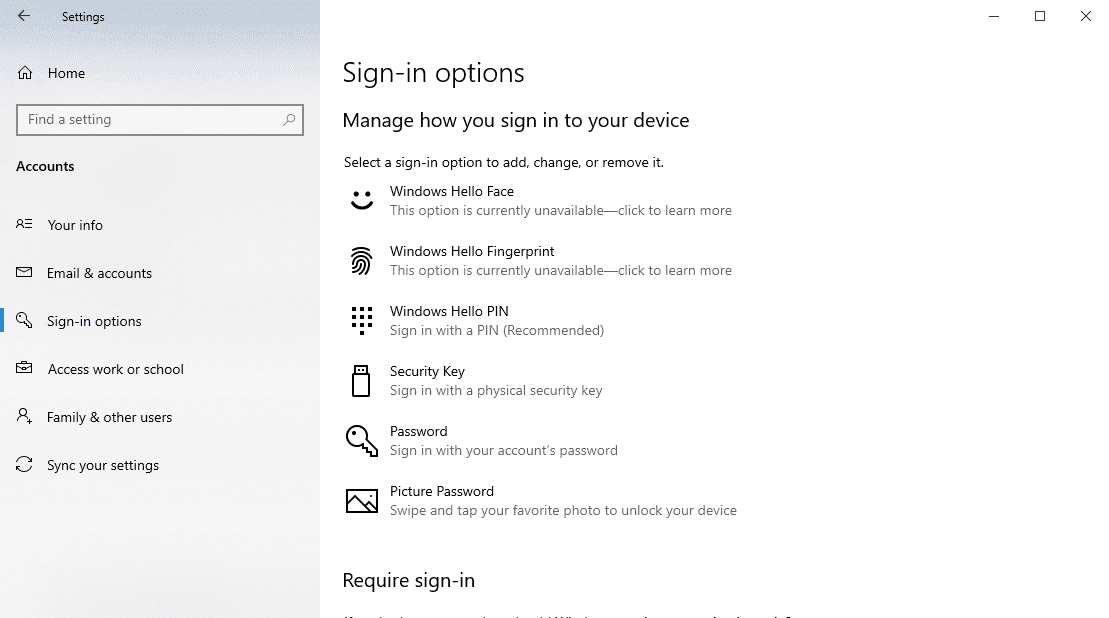The height and width of the screenshot is (618, 1109).
Task: Click the Settings window title text
Action: coord(83,17)
